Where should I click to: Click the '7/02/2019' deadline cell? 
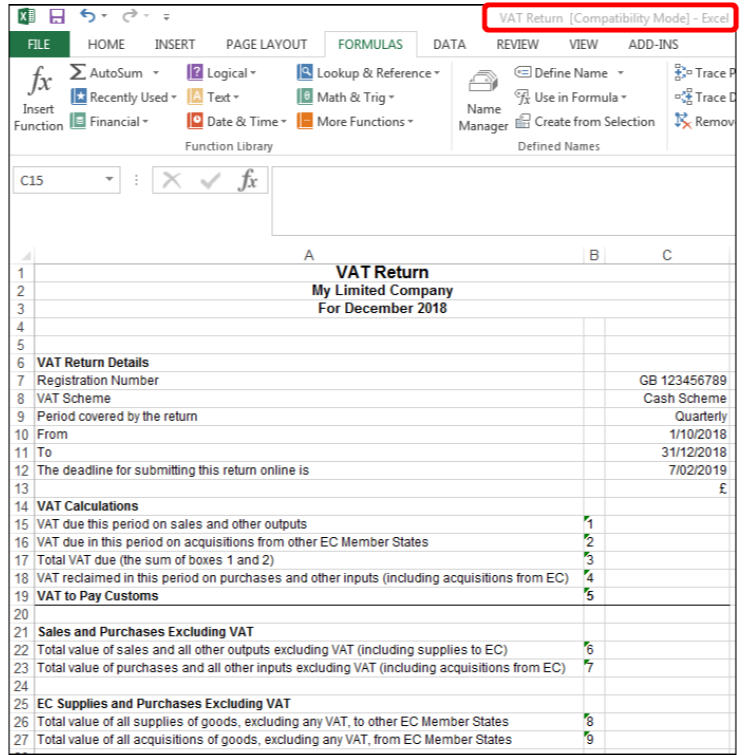pyautogui.click(x=667, y=470)
